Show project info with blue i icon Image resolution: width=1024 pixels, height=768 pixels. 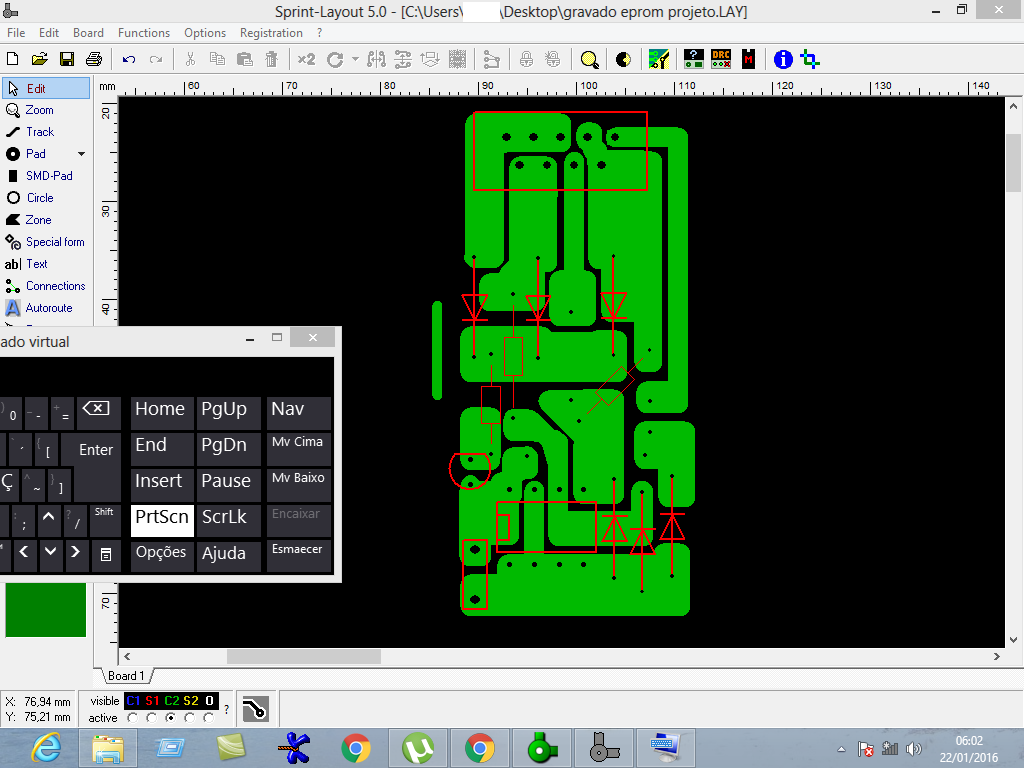783,59
